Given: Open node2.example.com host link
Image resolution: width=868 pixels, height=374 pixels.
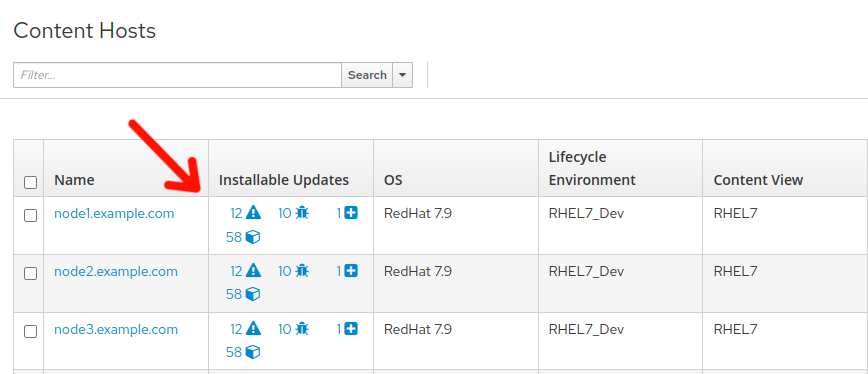Looking at the screenshot, I should [116, 271].
